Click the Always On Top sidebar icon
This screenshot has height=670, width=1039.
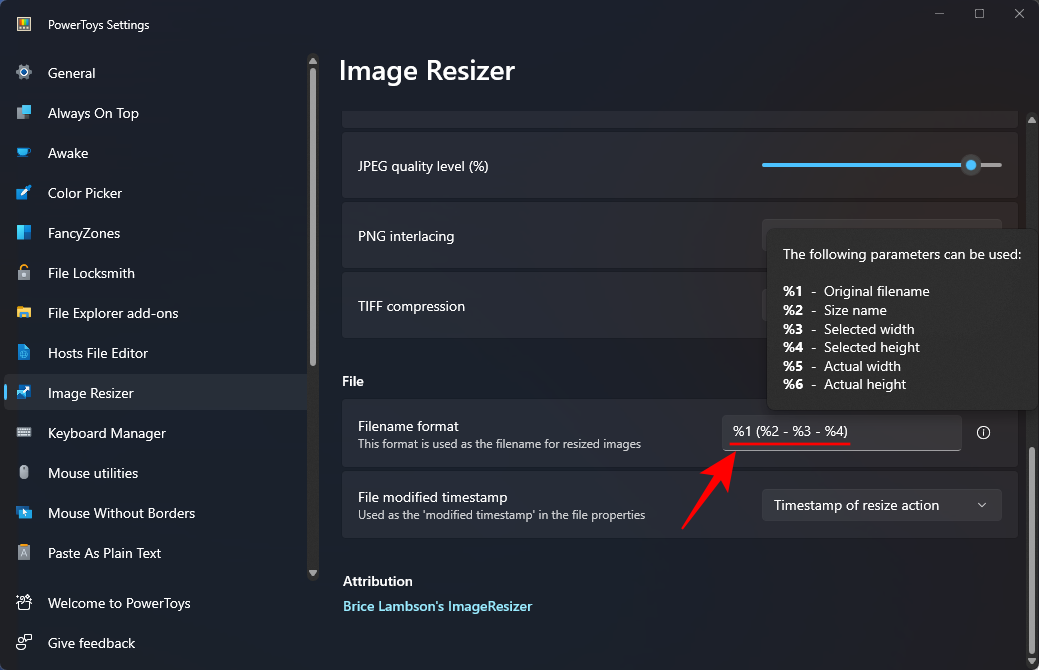click(x=24, y=113)
